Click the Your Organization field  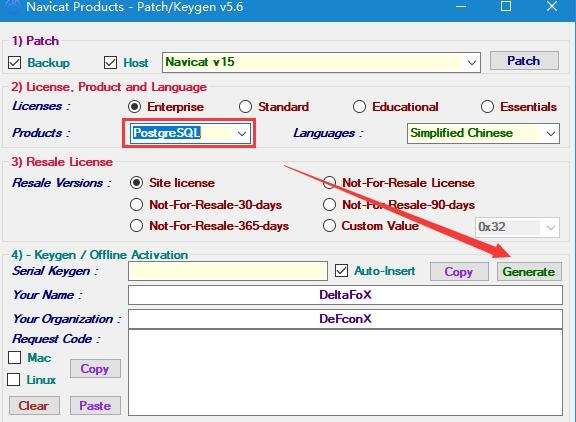point(345,319)
